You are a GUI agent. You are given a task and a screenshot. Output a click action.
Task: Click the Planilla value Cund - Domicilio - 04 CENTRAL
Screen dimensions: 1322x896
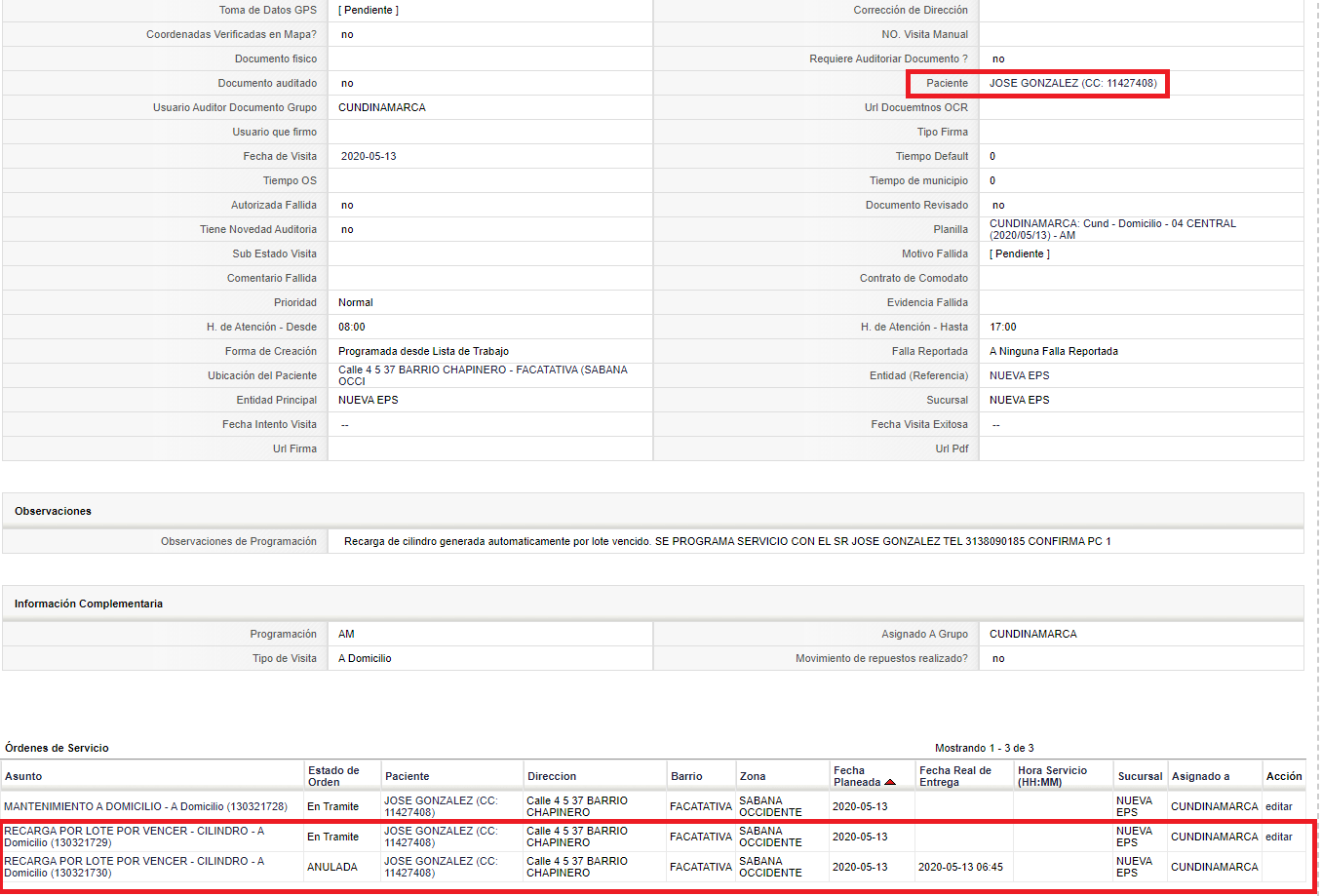tap(1112, 229)
